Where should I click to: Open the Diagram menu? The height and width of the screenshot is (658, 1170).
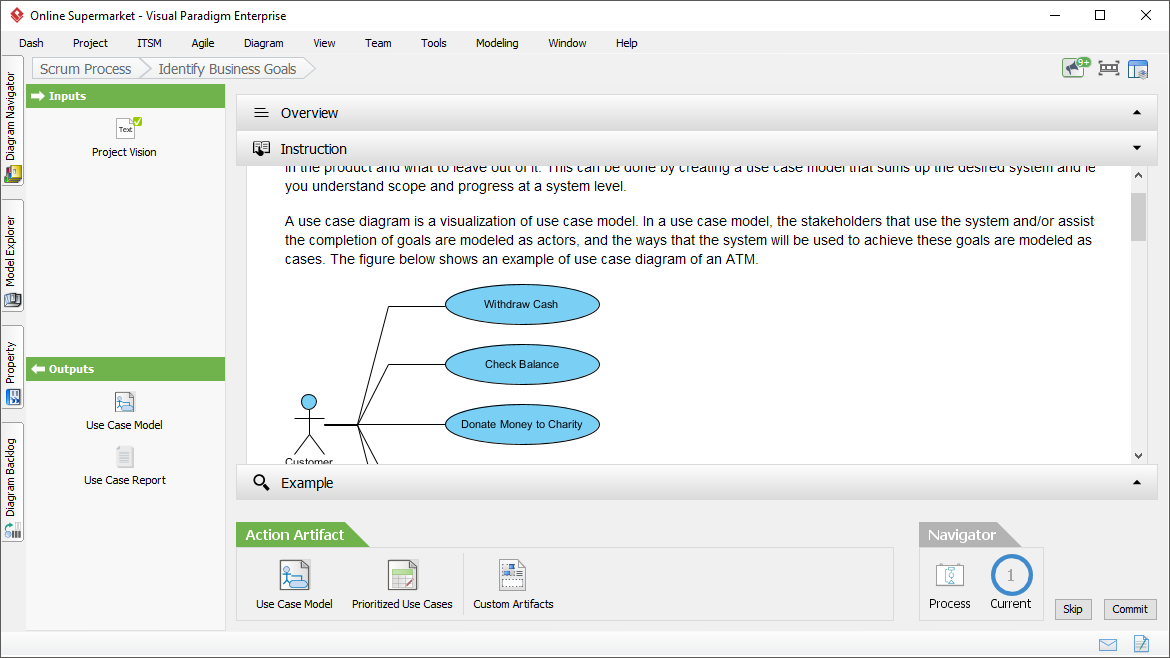tap(263, 43)
